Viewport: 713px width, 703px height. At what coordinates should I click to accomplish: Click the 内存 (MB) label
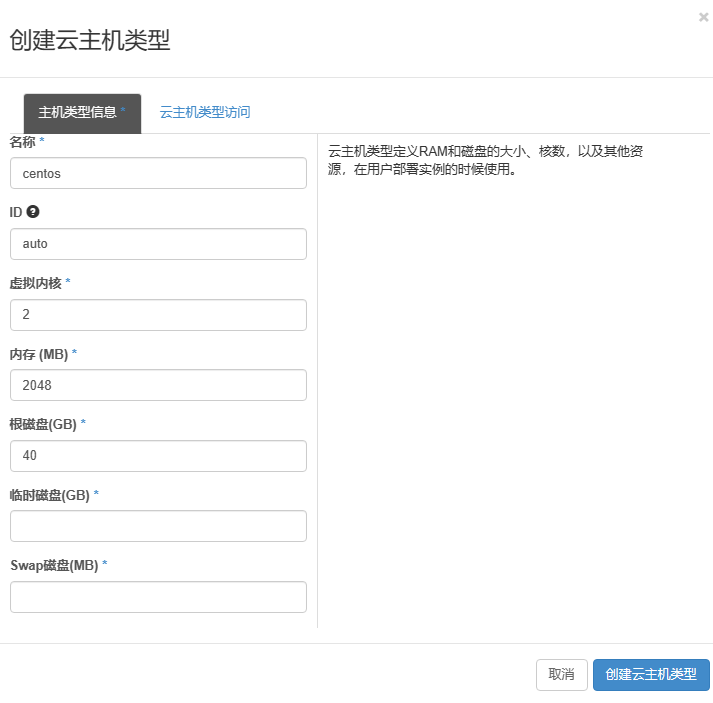pyautogui.click(x=38, y=354)
